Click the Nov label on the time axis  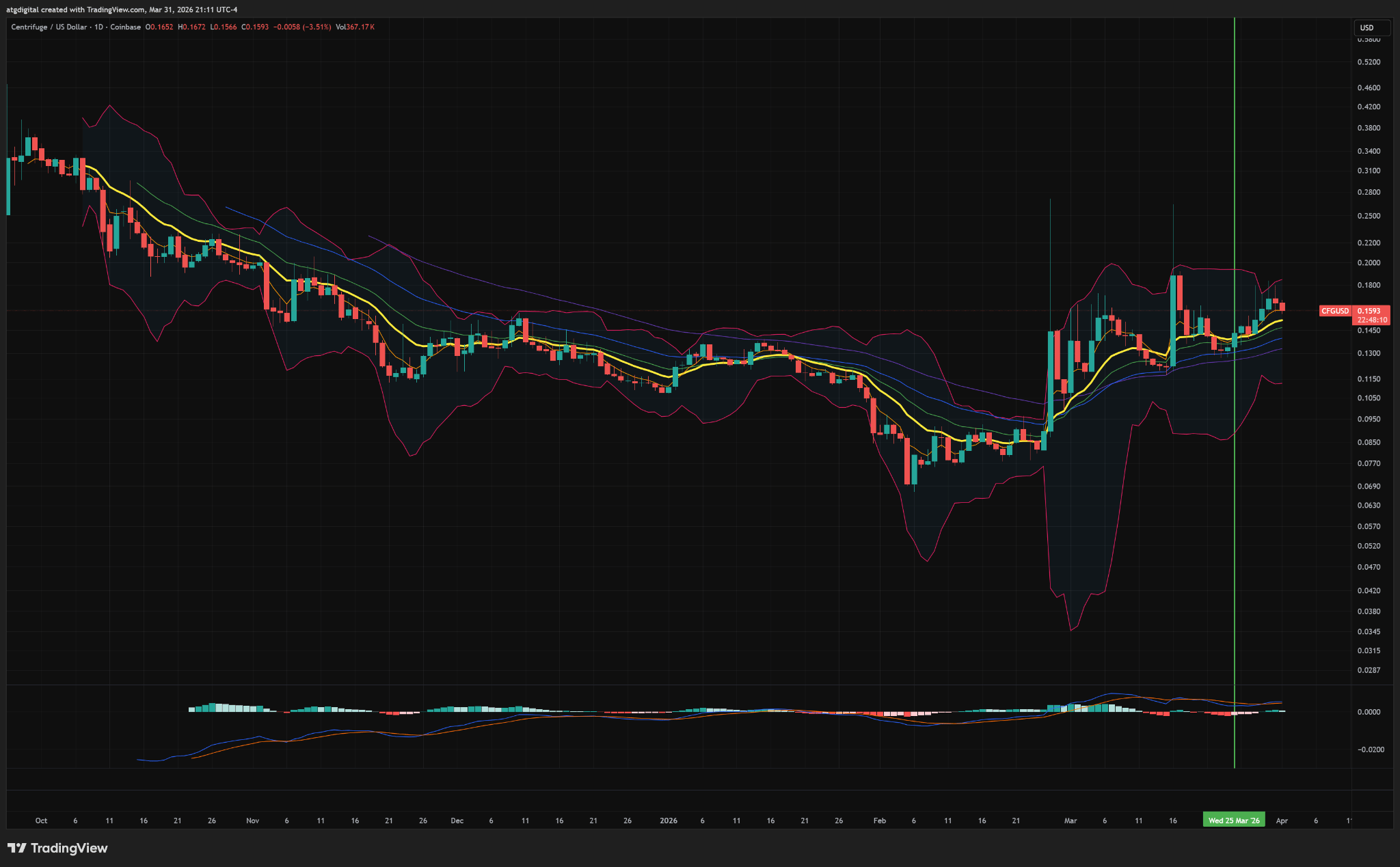tap(252, 821)
